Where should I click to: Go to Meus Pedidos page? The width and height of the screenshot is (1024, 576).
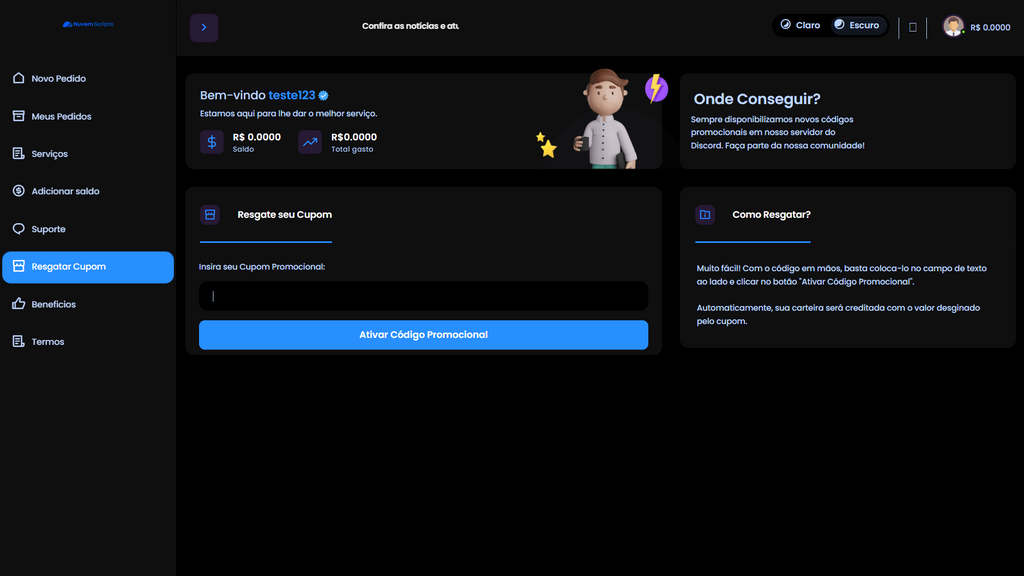pos(61,116)
